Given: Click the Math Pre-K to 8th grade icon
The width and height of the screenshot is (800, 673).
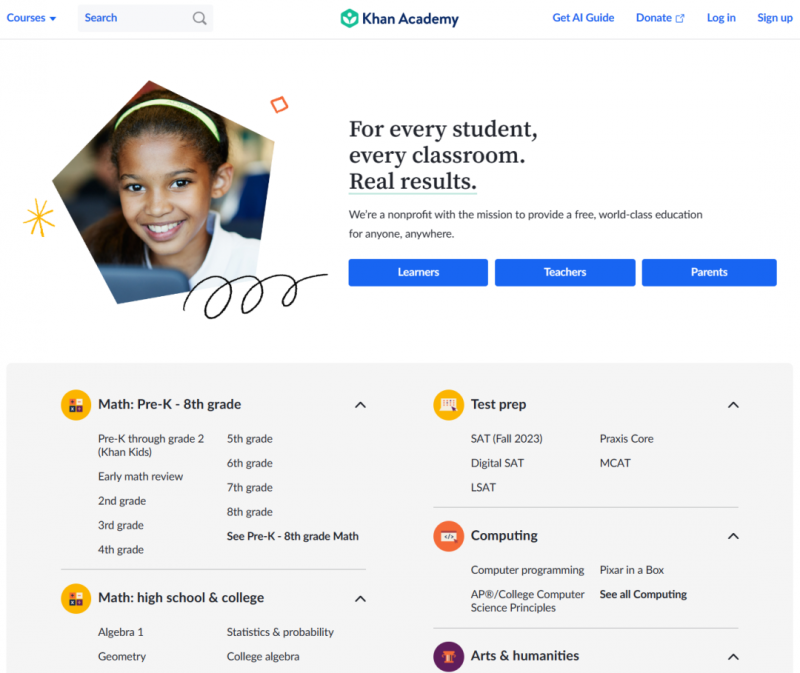Looking at the screenshot, I should click(76, 405).
